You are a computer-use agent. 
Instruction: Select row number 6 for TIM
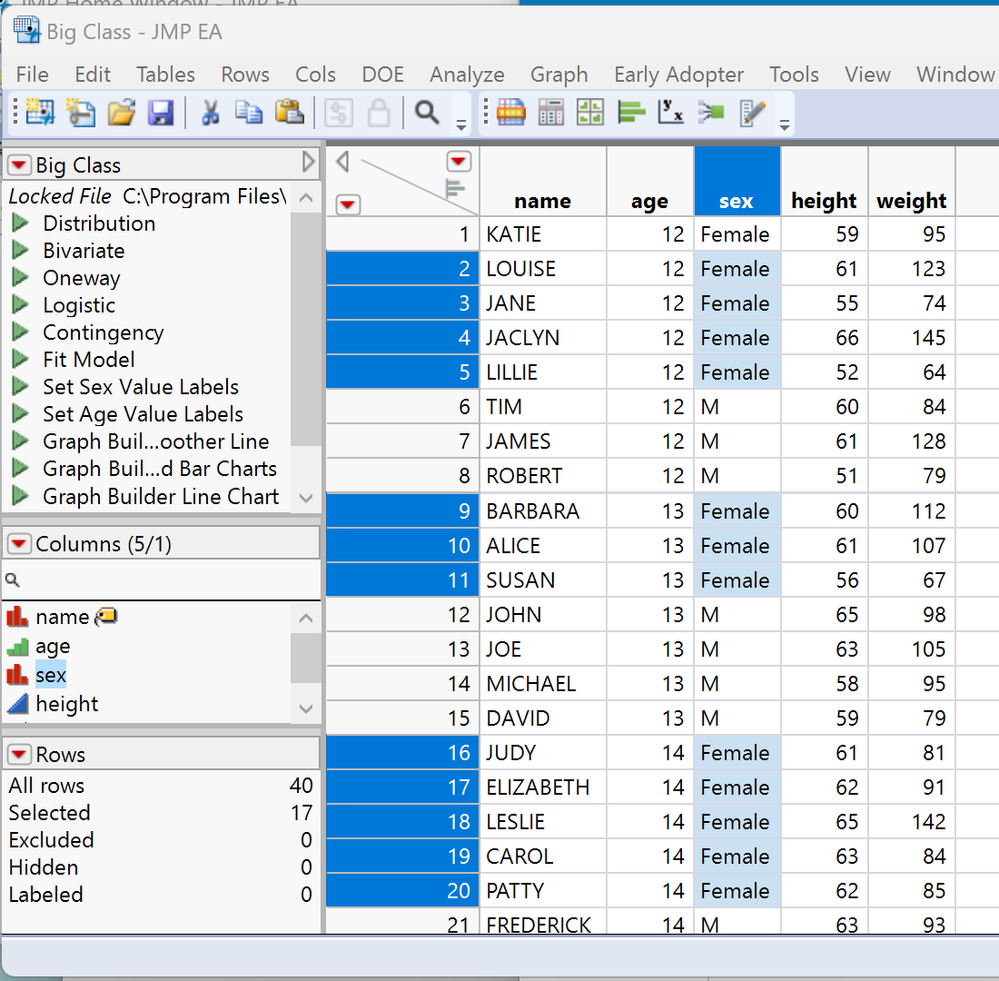coord(402,406)
